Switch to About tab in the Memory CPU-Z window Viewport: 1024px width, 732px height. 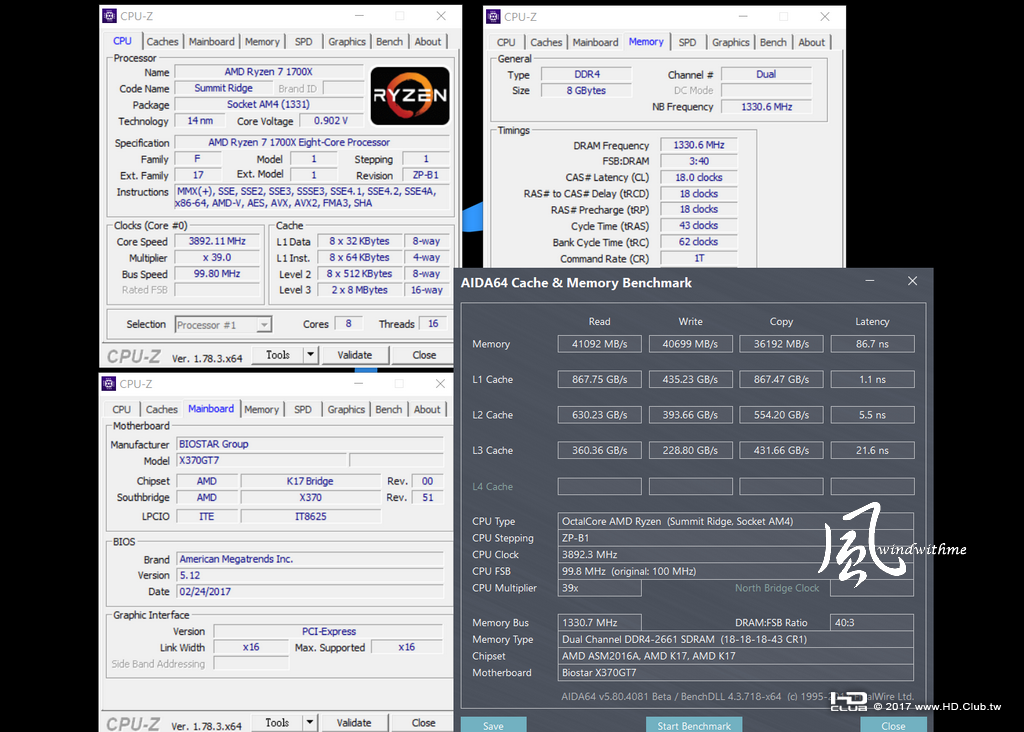point(812,42)
